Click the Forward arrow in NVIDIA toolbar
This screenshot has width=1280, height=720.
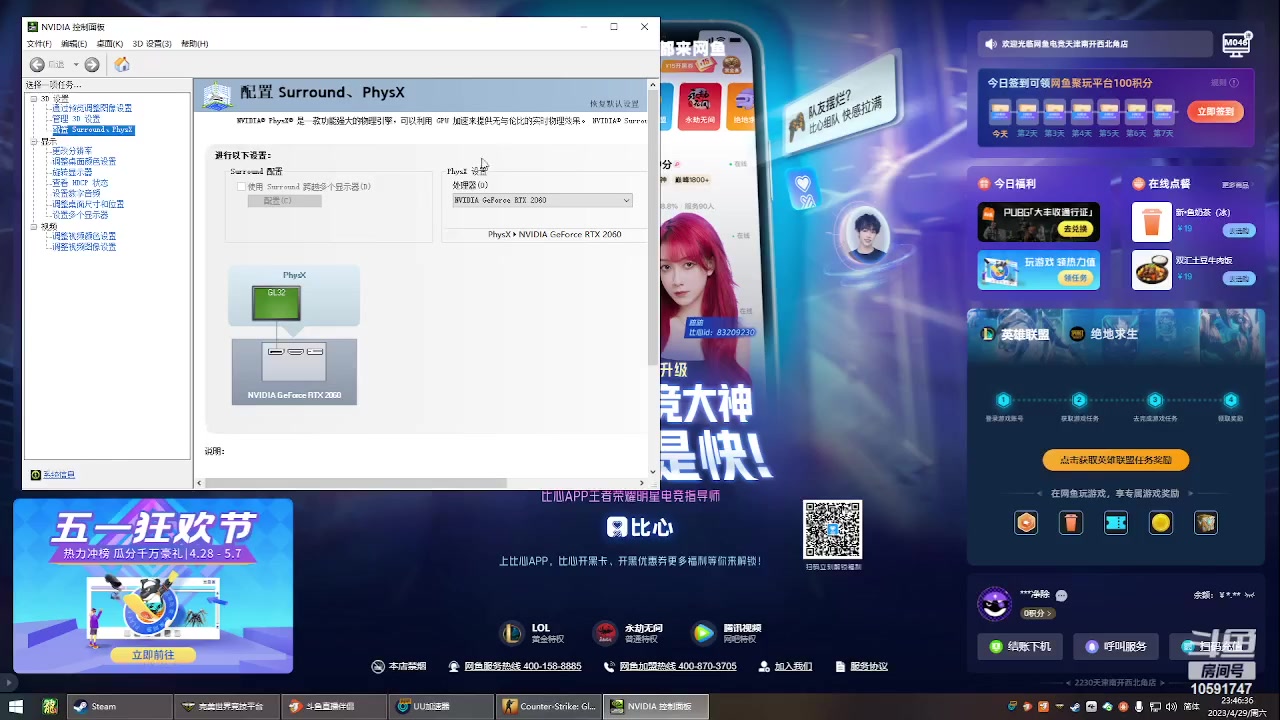pos(92,65)
